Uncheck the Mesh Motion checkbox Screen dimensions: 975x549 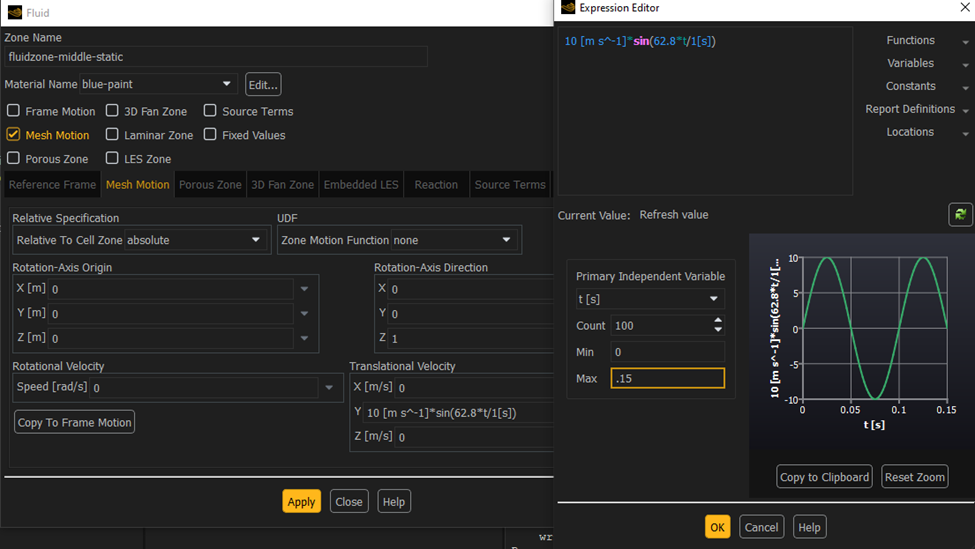coord(13,134)
